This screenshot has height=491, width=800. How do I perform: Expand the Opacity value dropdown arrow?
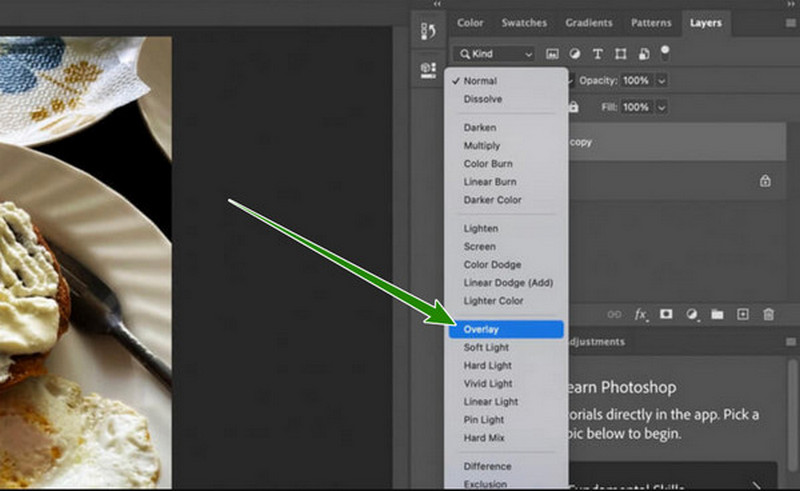coord(662,80)
